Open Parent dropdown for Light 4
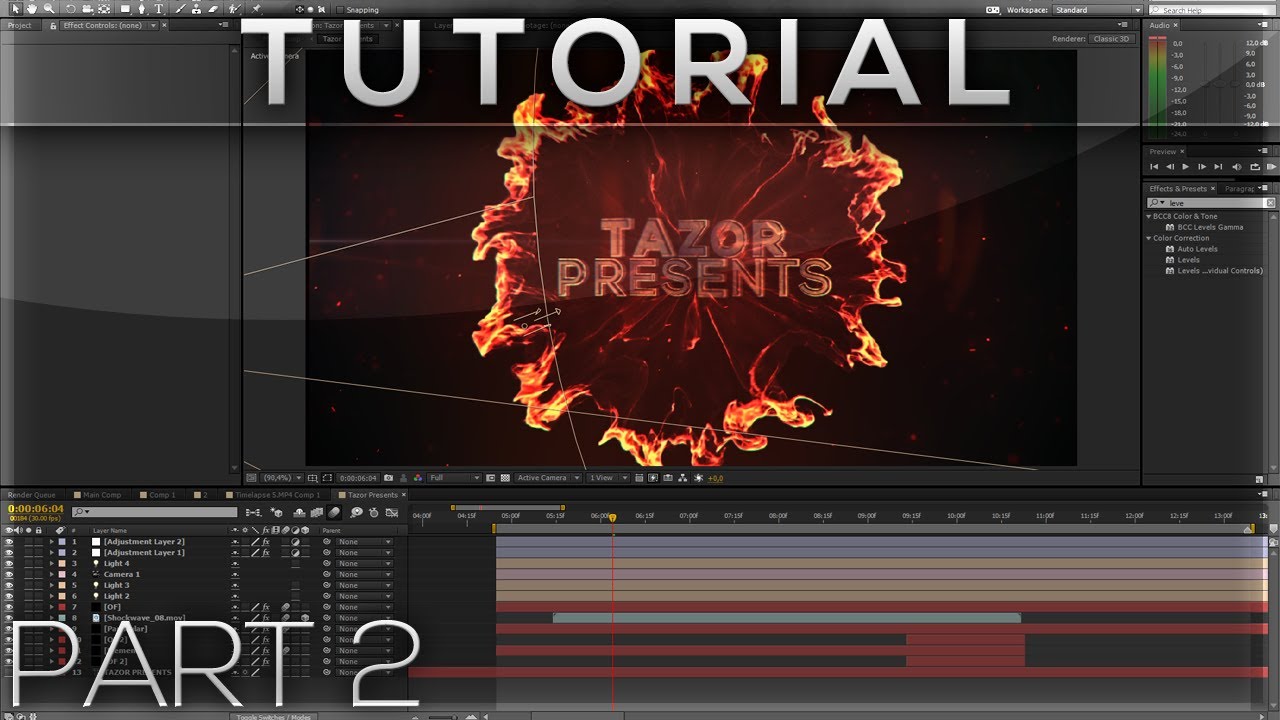The height and width of the screenshot is (720, 1280). click(x=364, y=563)
